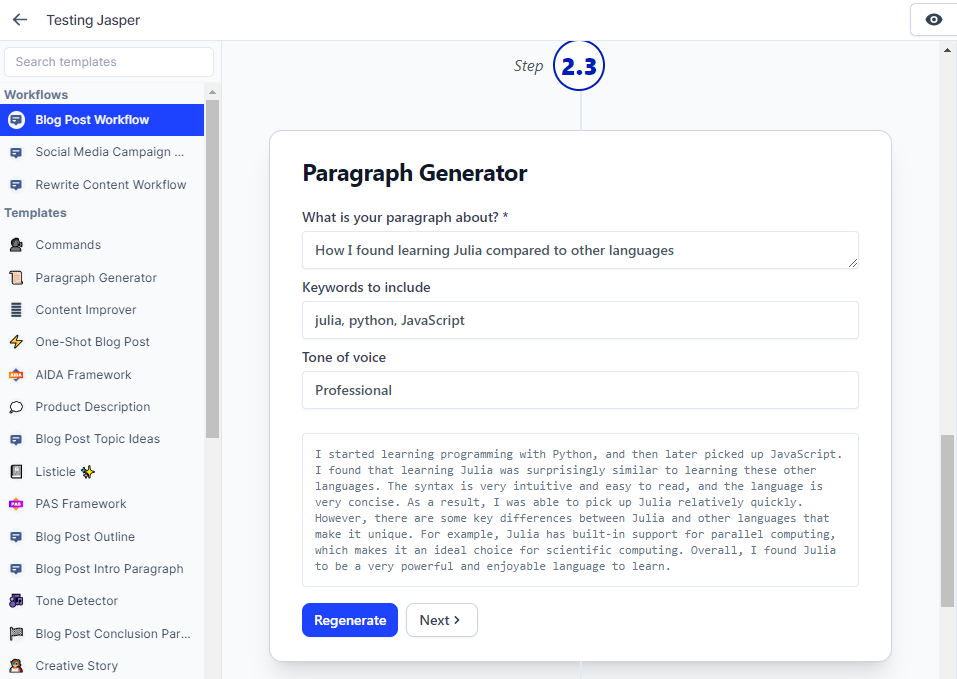957x679 pixels.
Task: Click the Search templates field
Action: pyautogui.click(x=109, y=62)
